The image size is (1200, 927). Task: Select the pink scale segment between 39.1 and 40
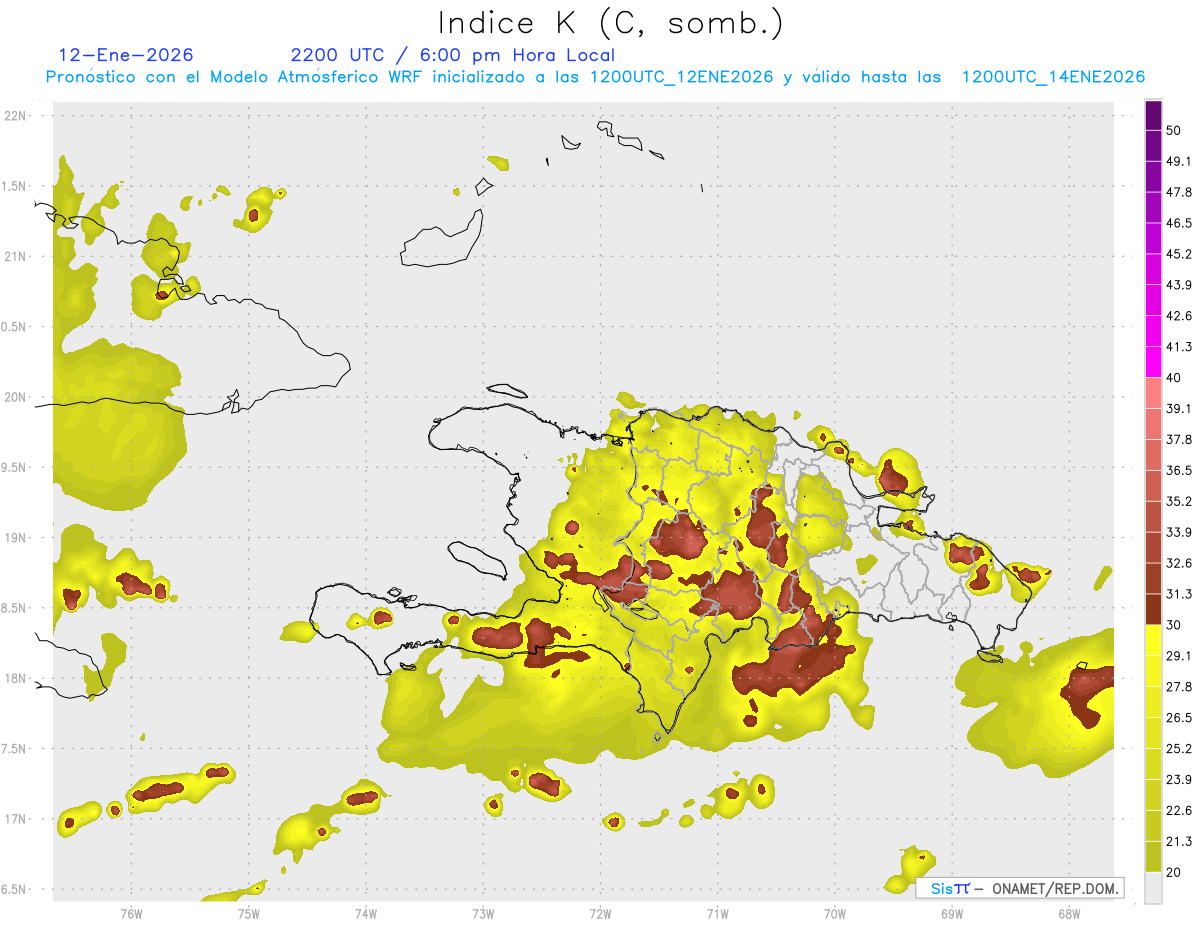pyautogui.click(x=1153, y=393)
